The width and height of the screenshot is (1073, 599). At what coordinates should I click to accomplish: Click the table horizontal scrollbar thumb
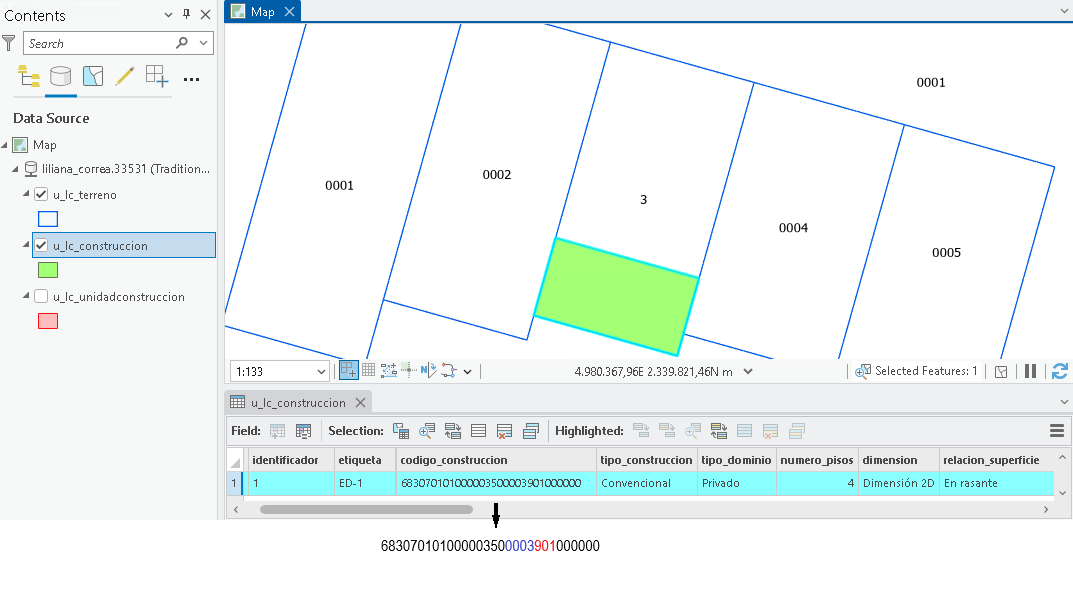click(x=366, y=509)
